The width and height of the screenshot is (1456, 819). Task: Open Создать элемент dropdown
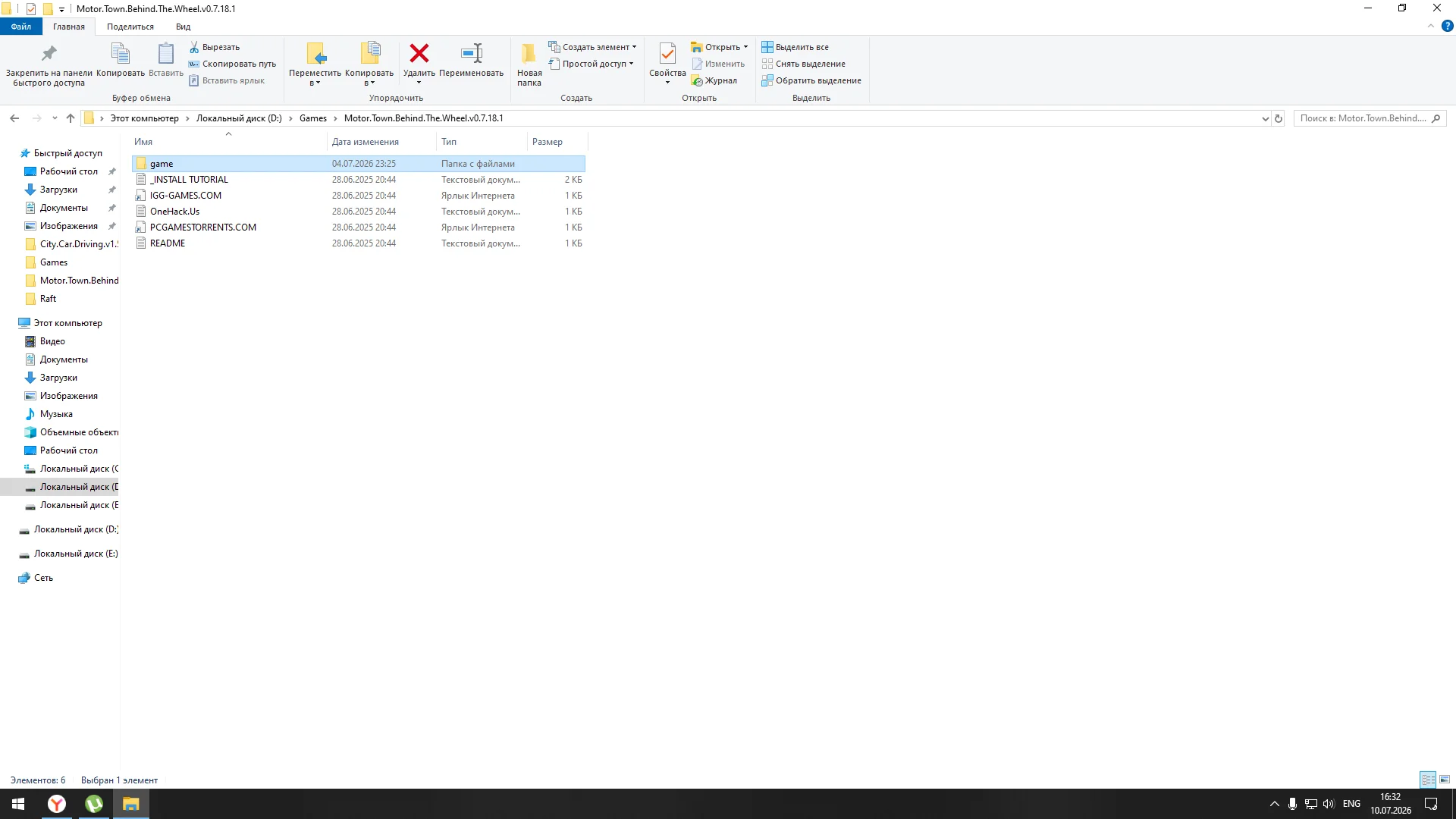592,47
